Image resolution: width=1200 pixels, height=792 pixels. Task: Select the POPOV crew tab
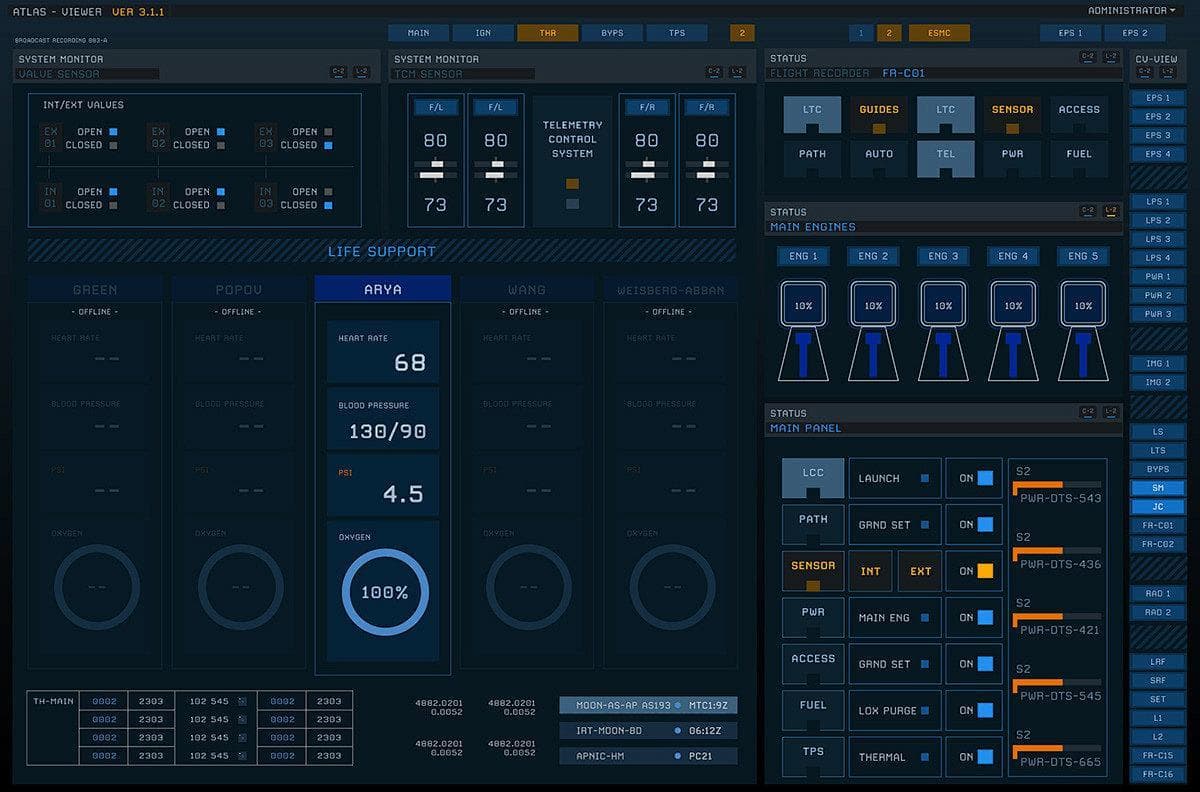click(x=238, y=289)
